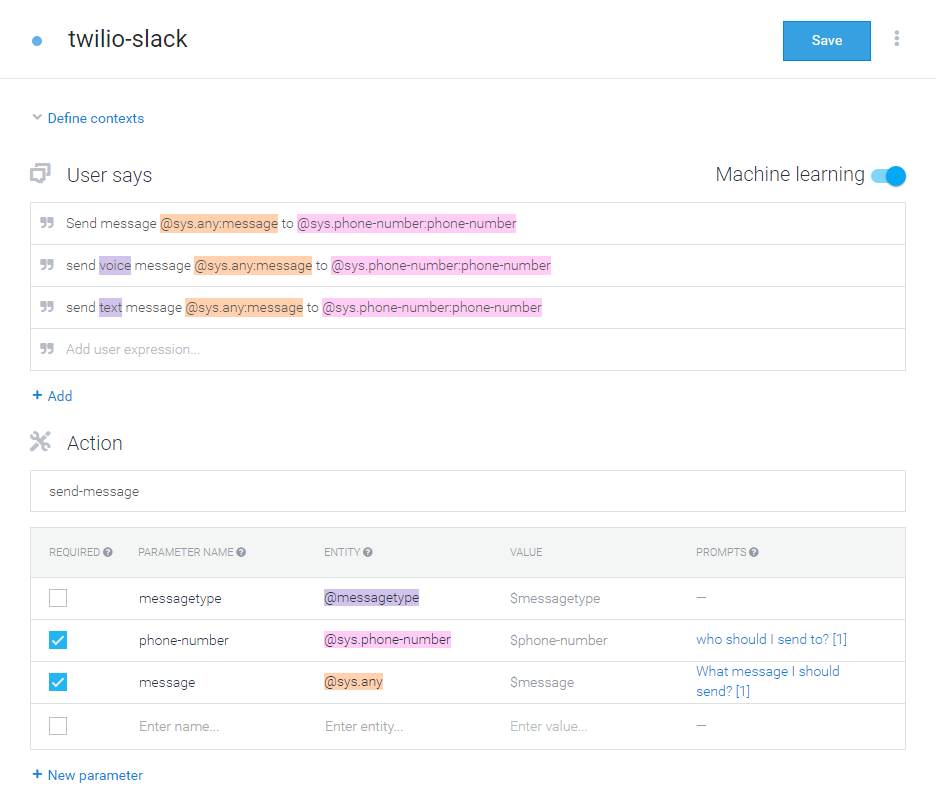Uncheck required box for message parameter
936x792 pixels.
[x=58, y=682]
